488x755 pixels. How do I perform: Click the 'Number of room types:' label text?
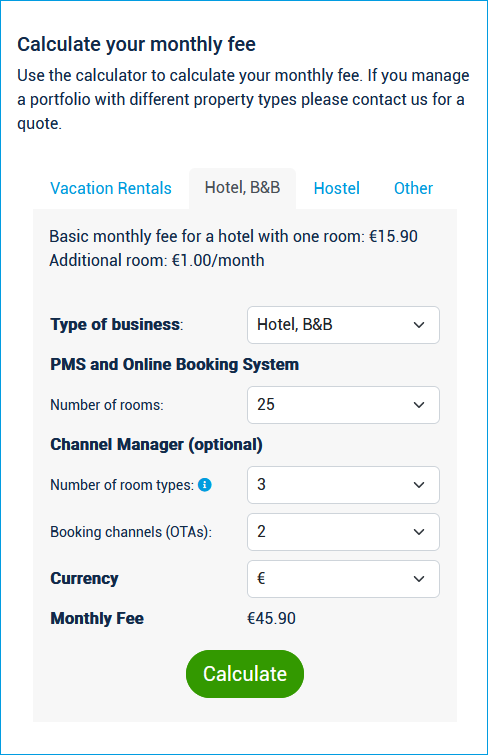122,485
